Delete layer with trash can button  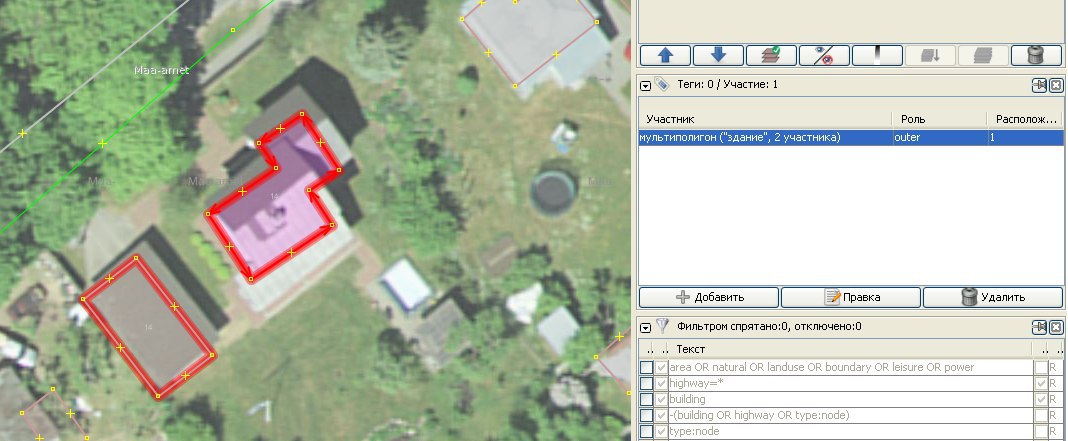[1036, 55]
